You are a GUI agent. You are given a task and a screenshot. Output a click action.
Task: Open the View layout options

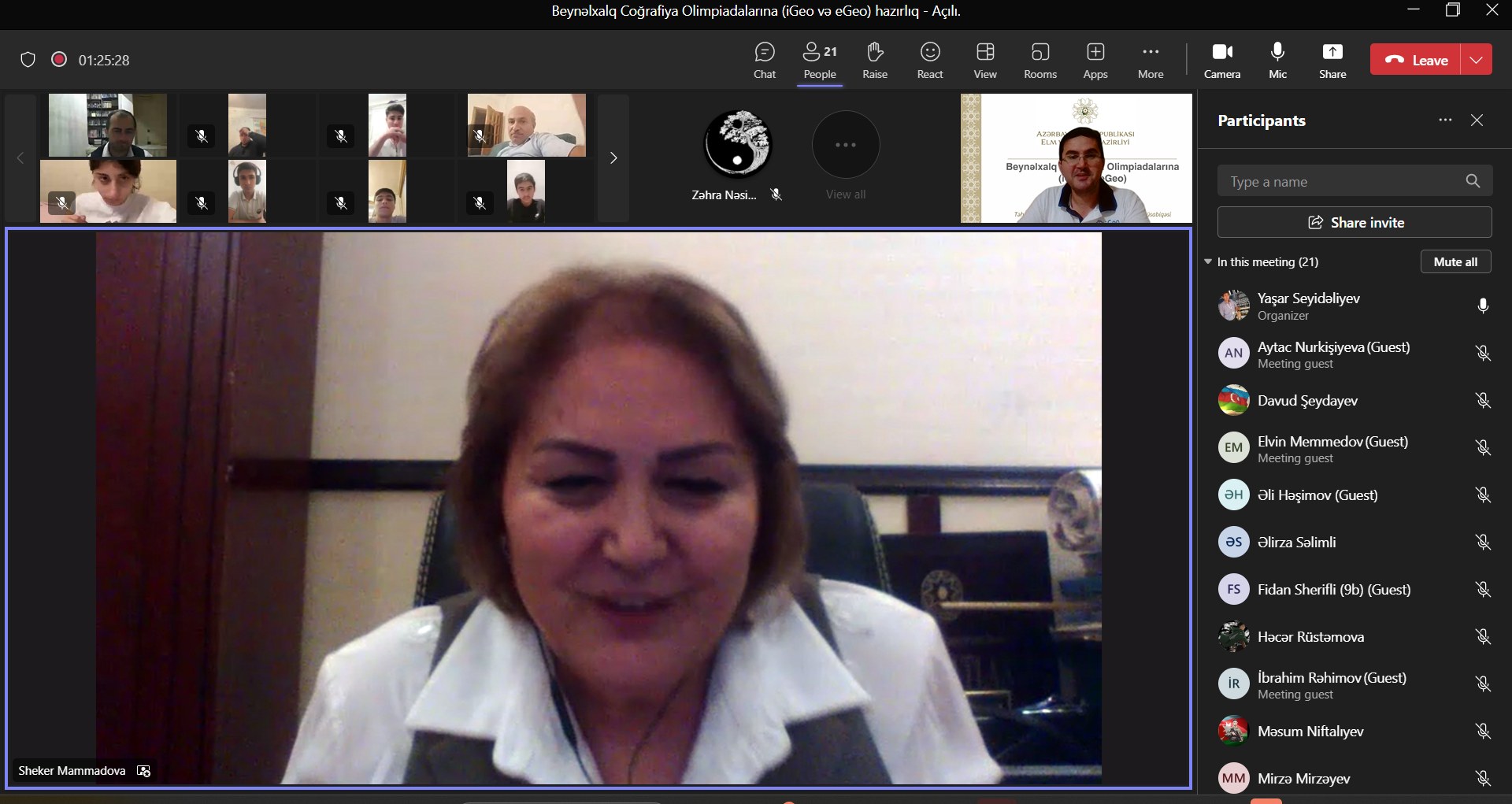pyautogui.click(x=984, y=61)
